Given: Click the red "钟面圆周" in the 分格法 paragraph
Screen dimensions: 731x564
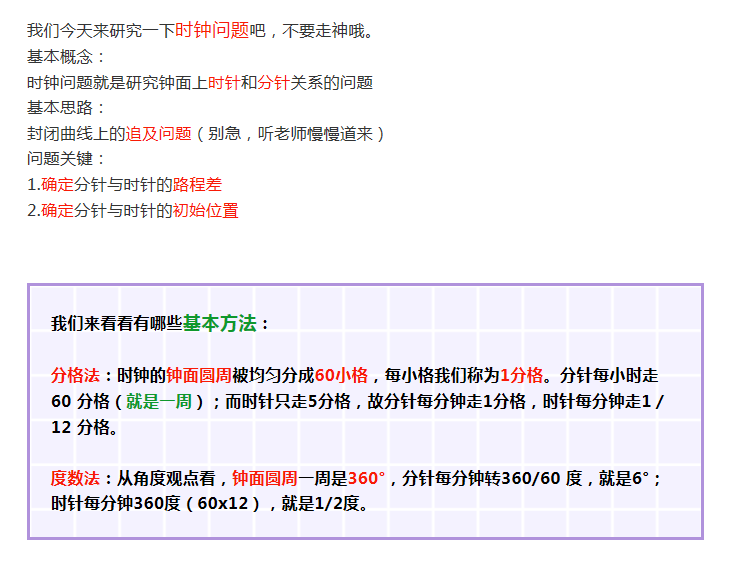Looking at the screenshot, I should click(x=199, y=375).
